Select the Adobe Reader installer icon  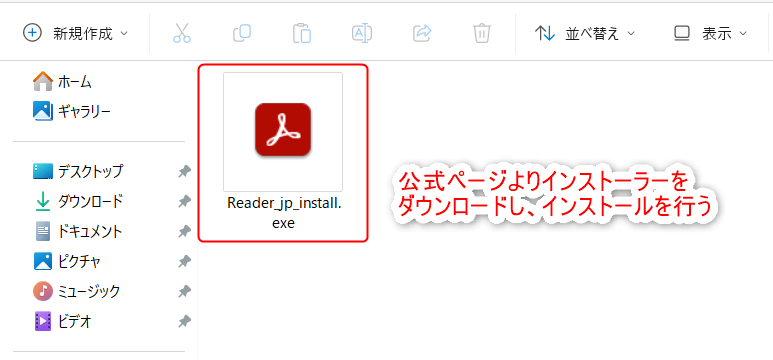(283, 130)
